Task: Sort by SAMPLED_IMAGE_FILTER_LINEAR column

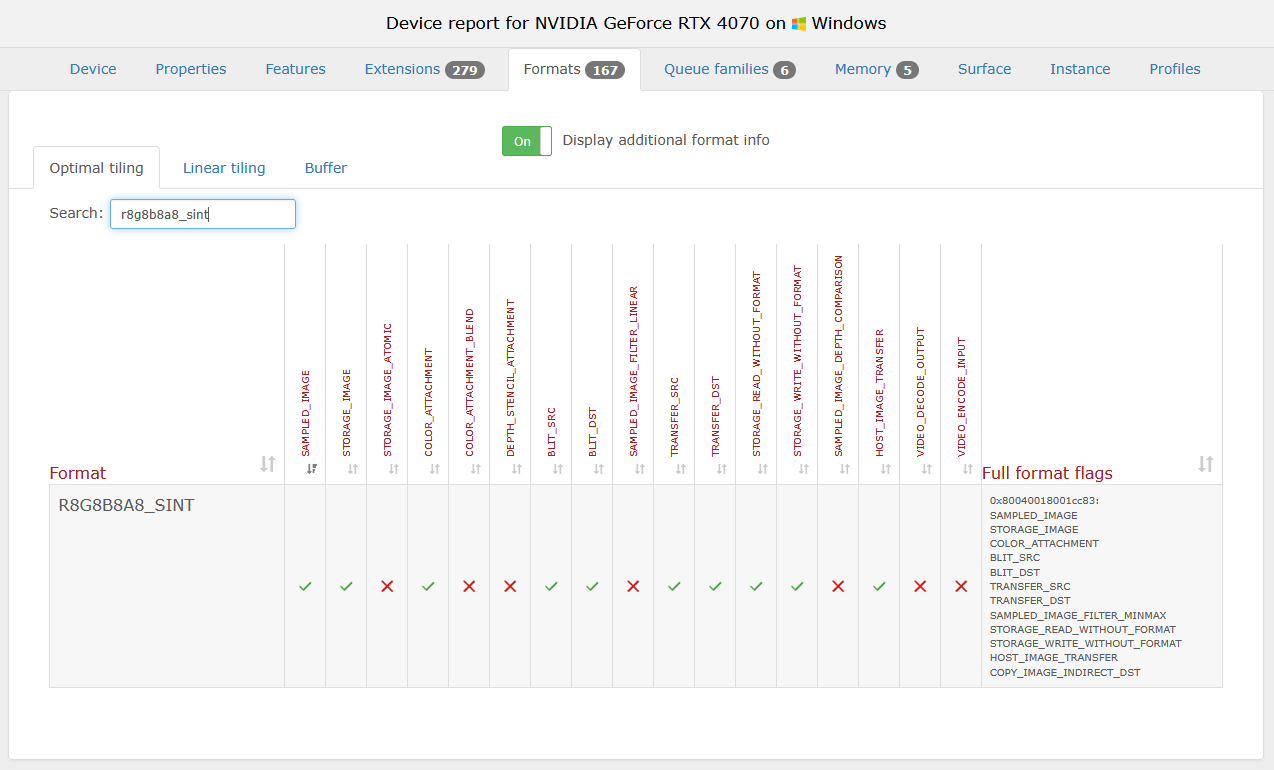Action: point(639,468)
